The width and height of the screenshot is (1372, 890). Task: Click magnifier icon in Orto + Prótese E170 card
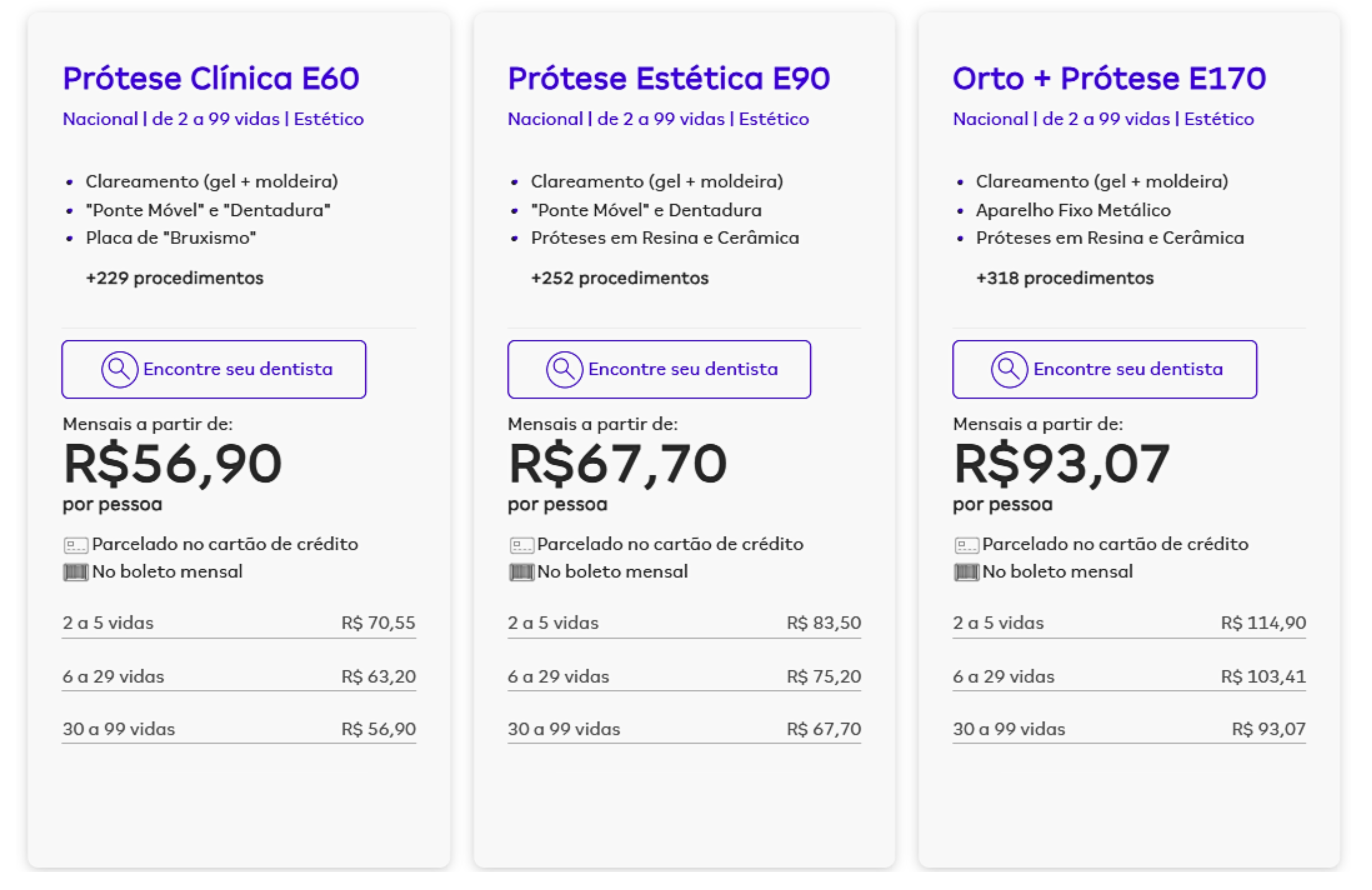(1009, 369)
